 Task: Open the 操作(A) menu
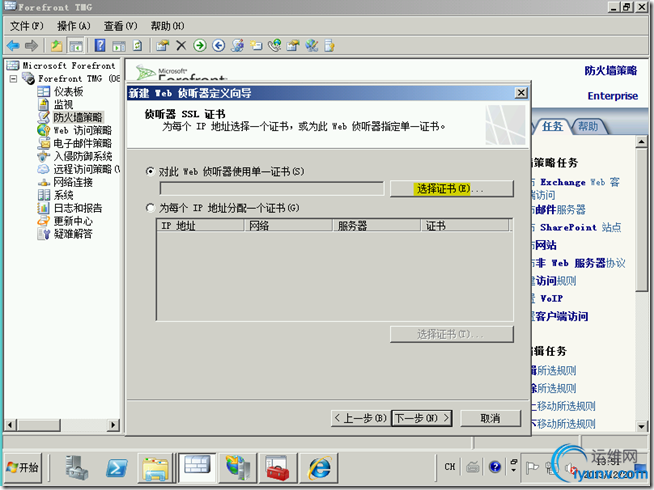tap(73, 26)
